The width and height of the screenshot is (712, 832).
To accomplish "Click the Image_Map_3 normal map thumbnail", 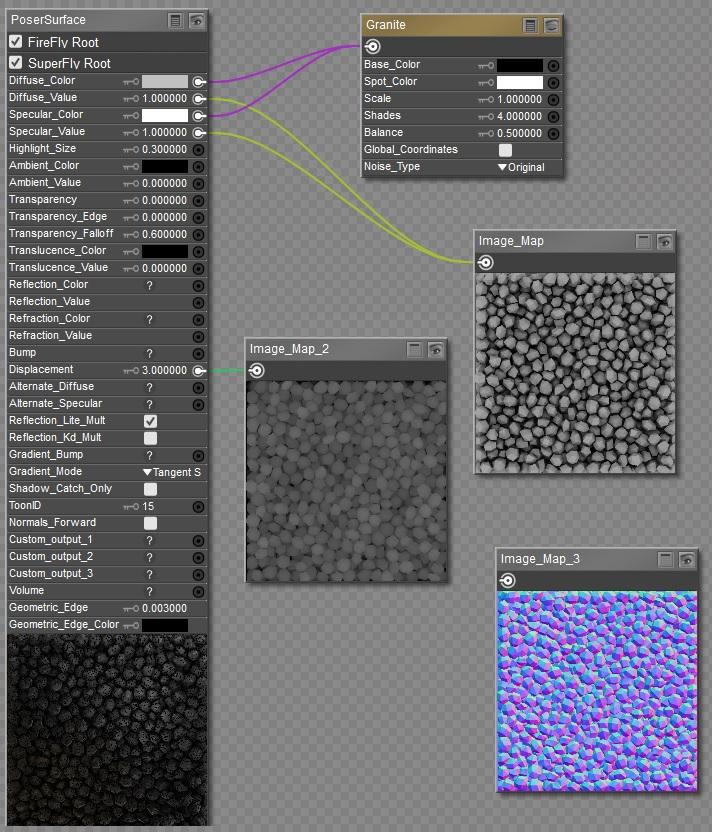I will [597, 691].
